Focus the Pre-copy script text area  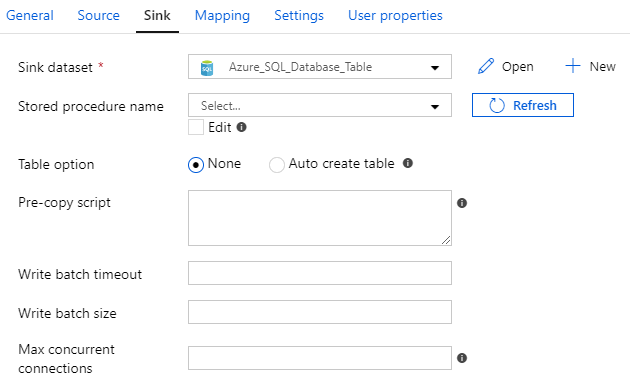(x=320, y=218)
